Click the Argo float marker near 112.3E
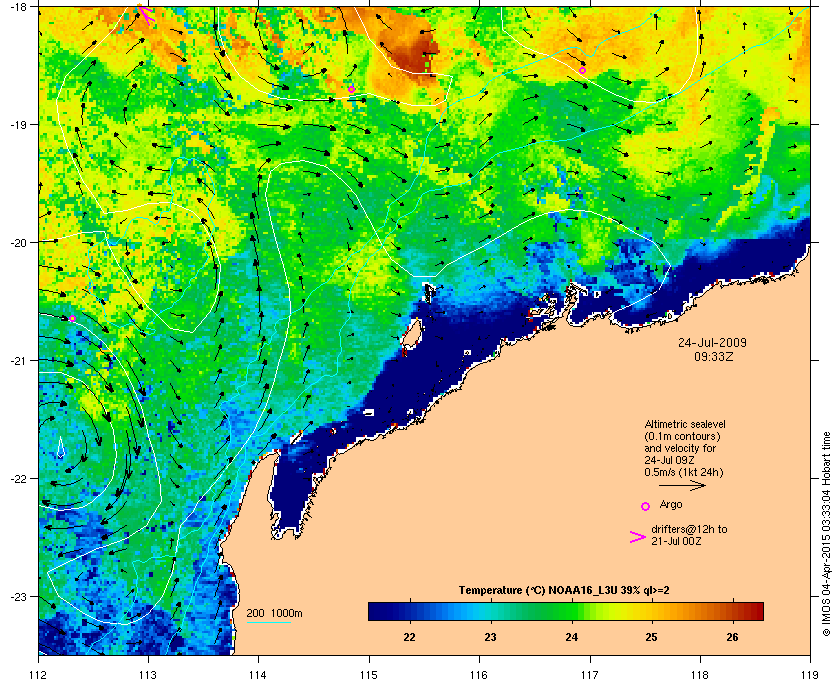The image size is (840, 680). pyautogui.click(x=72, y=318)
